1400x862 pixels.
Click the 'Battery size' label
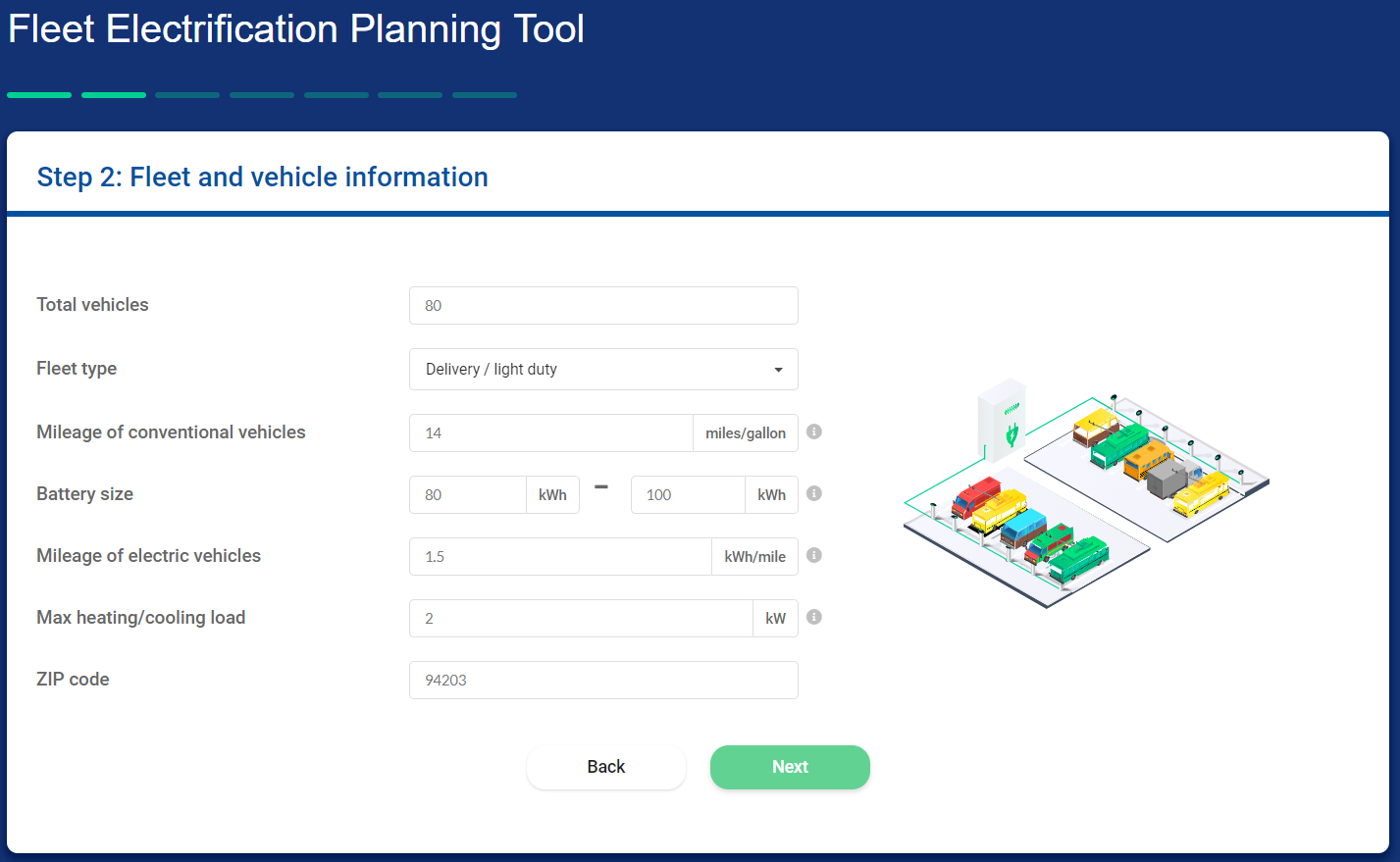coord(84,493)
